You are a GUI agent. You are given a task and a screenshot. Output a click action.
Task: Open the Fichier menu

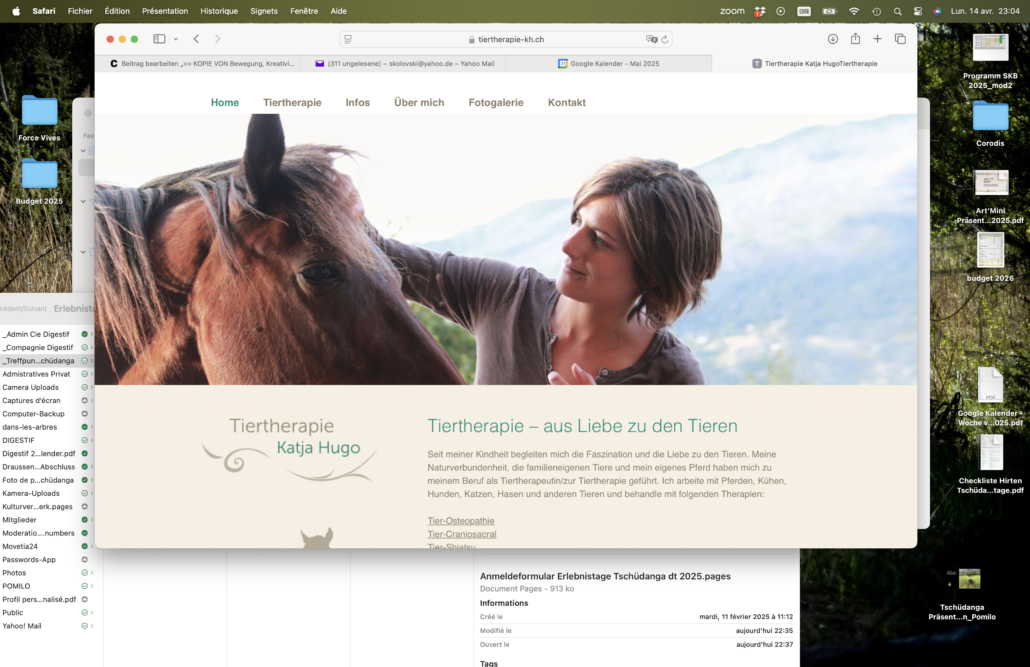tap(80, 11)
